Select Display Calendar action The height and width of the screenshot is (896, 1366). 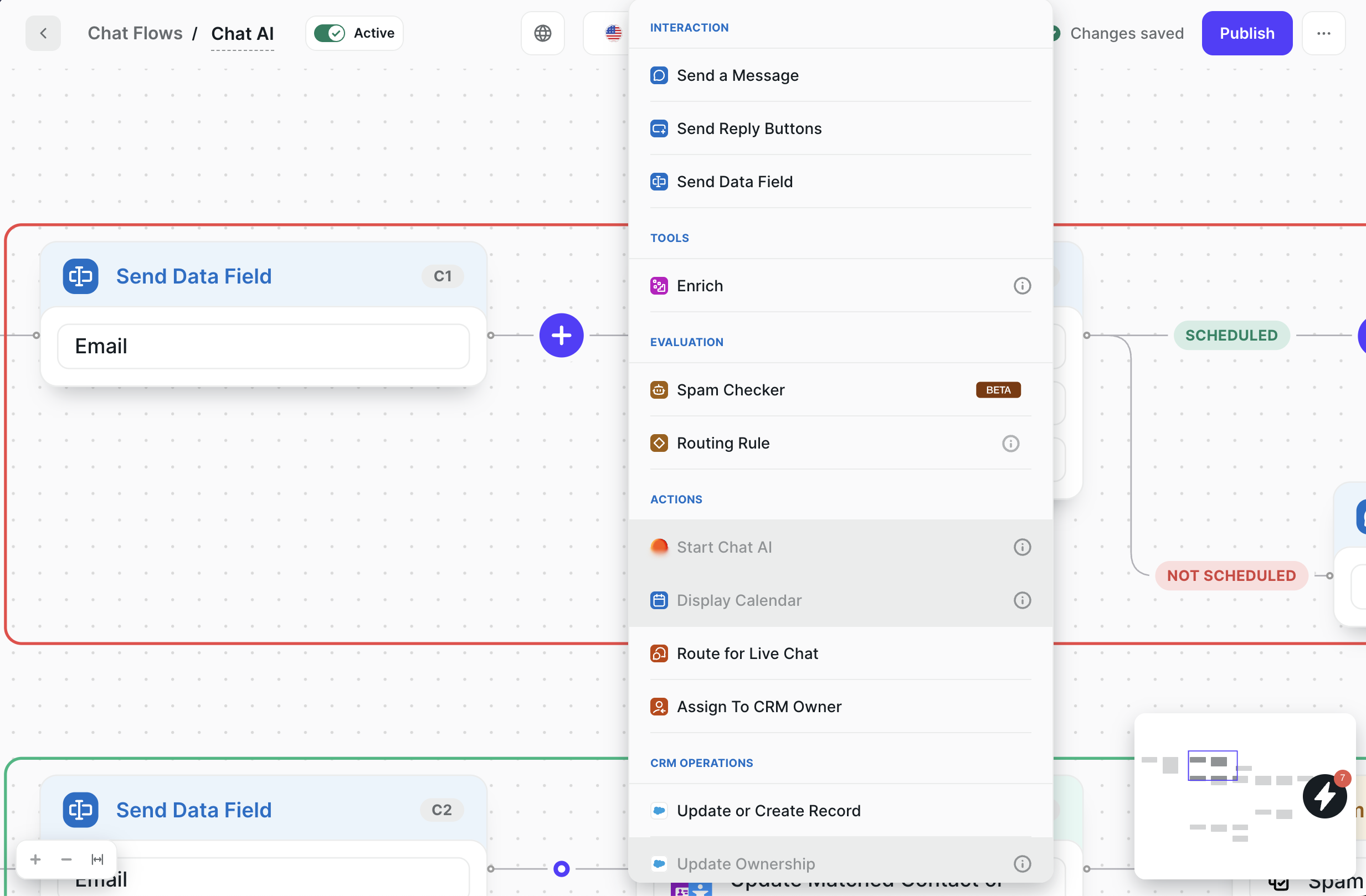[x=840, y=601]
